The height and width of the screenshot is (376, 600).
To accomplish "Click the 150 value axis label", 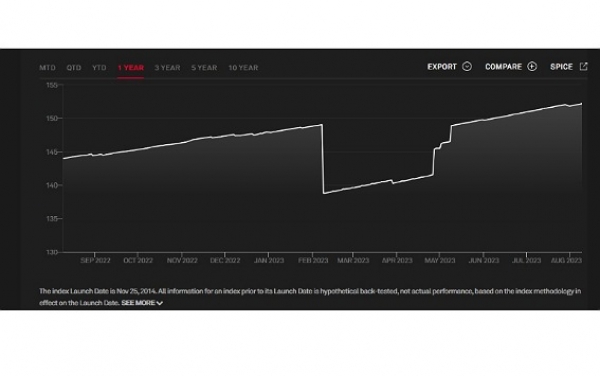I will coord(52,119).
